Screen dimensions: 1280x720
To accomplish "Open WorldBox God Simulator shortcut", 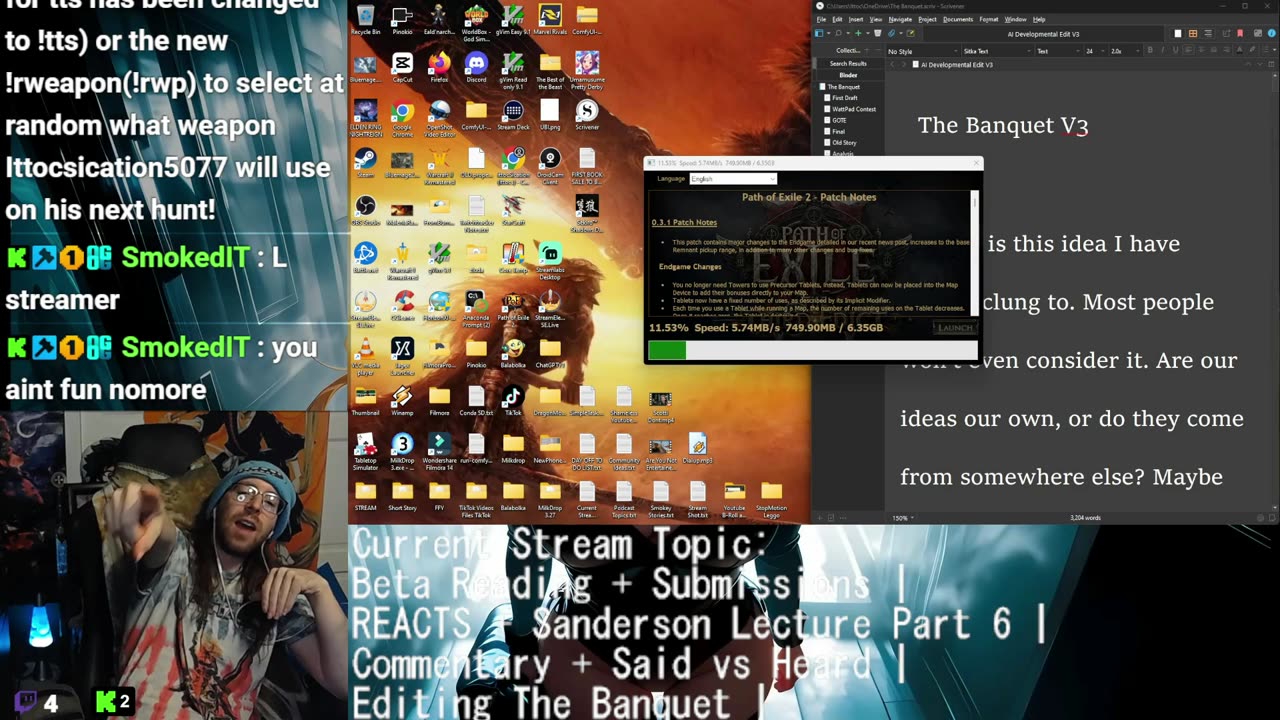I will pyautogui.click(x=476, y=19).
